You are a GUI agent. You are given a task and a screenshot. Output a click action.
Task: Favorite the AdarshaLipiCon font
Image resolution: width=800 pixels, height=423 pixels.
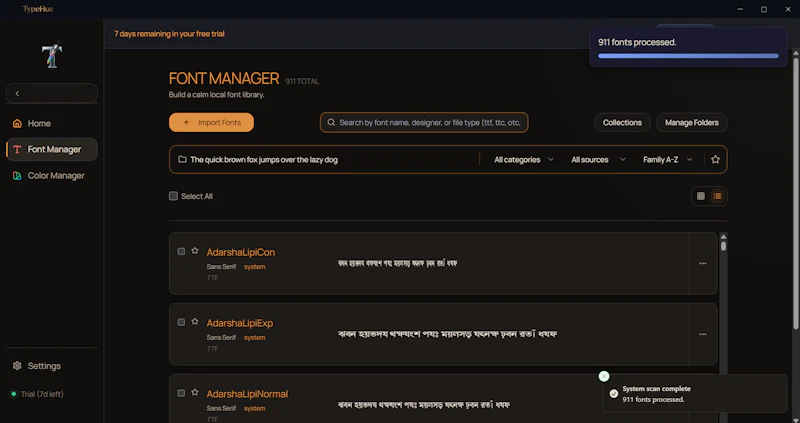click(x=195, y=251)
